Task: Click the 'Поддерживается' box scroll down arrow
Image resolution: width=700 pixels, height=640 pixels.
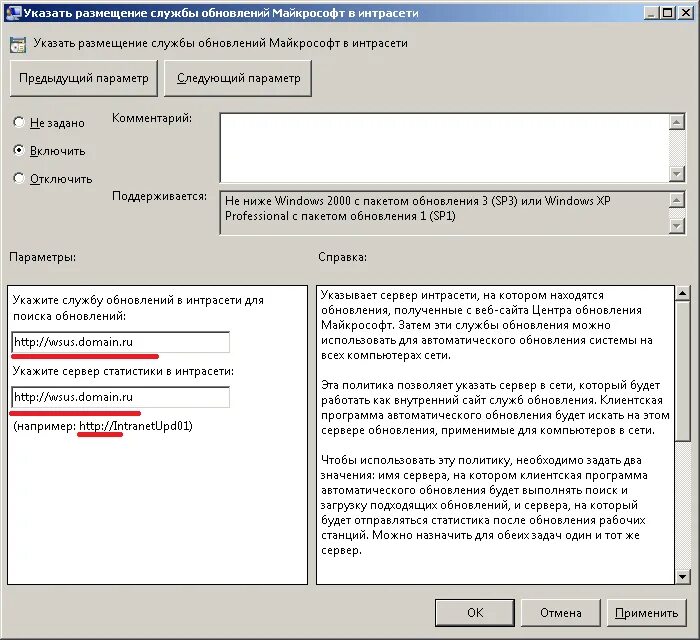Action: pyautogui.click(x=677, y=226)
